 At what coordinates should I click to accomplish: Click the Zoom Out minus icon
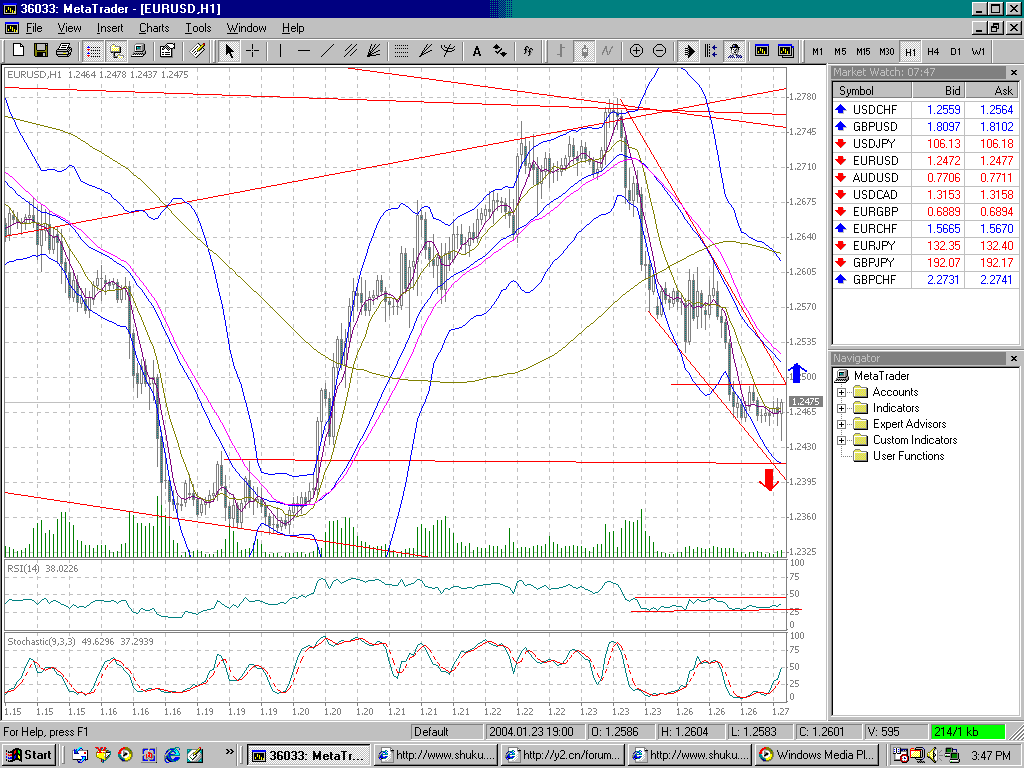click(x=660, y=50)
